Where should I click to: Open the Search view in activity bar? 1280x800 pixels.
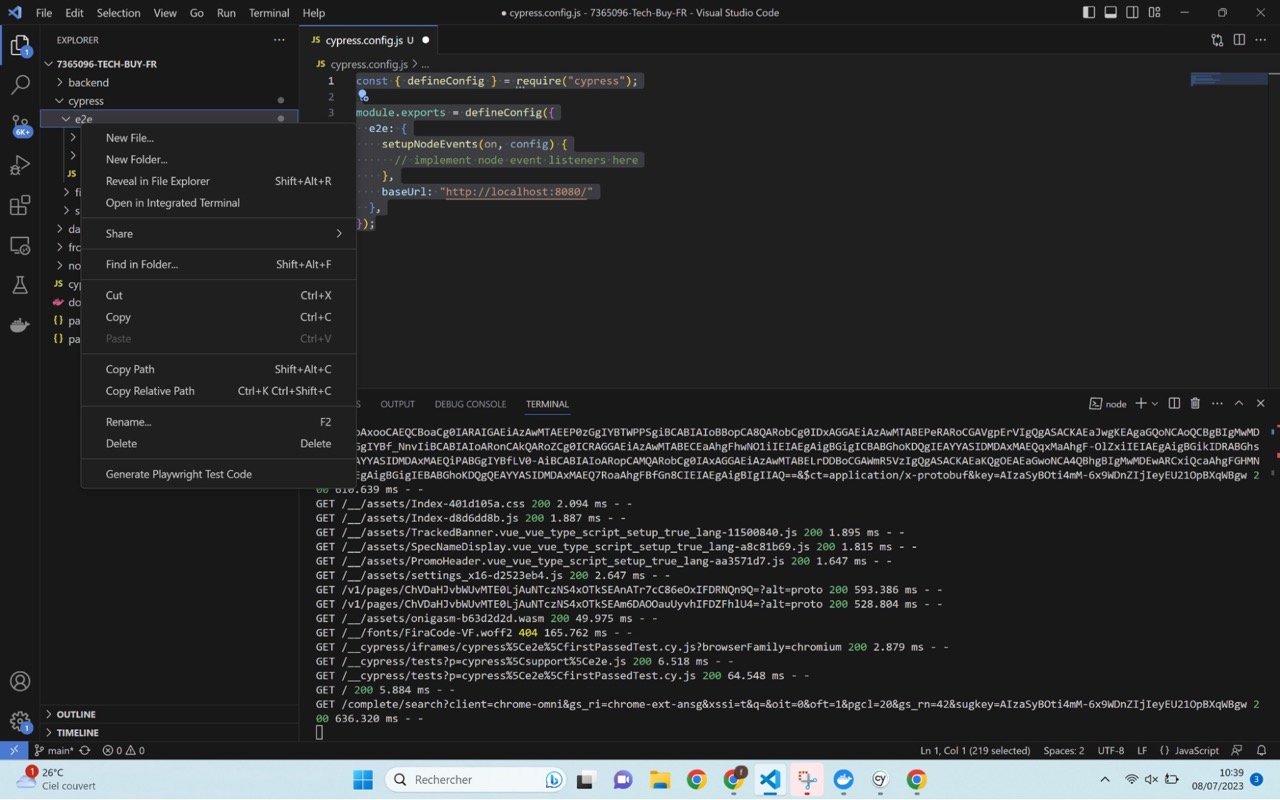pyautogui.click(x=20, y=85)
